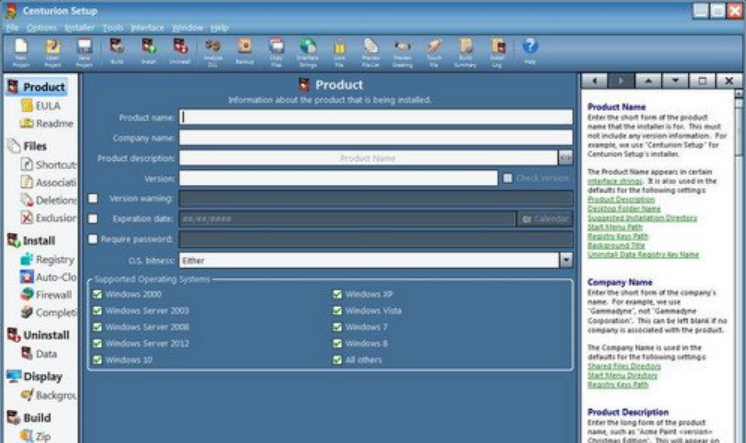Viewport: 746px width, 443px height.
Task: Click the Touch File toolbar icon
Action: pyautogui.click(x=434, y=52)
